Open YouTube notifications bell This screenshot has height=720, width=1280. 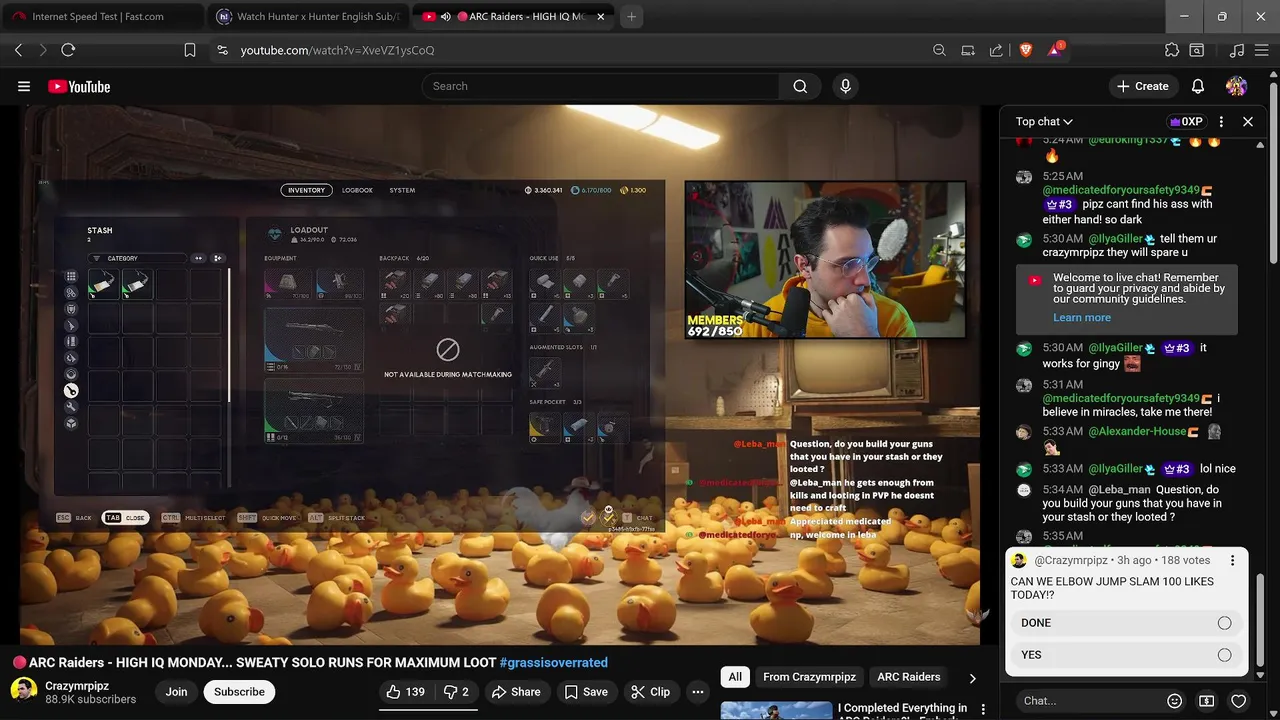click(x=1198, y=86)
